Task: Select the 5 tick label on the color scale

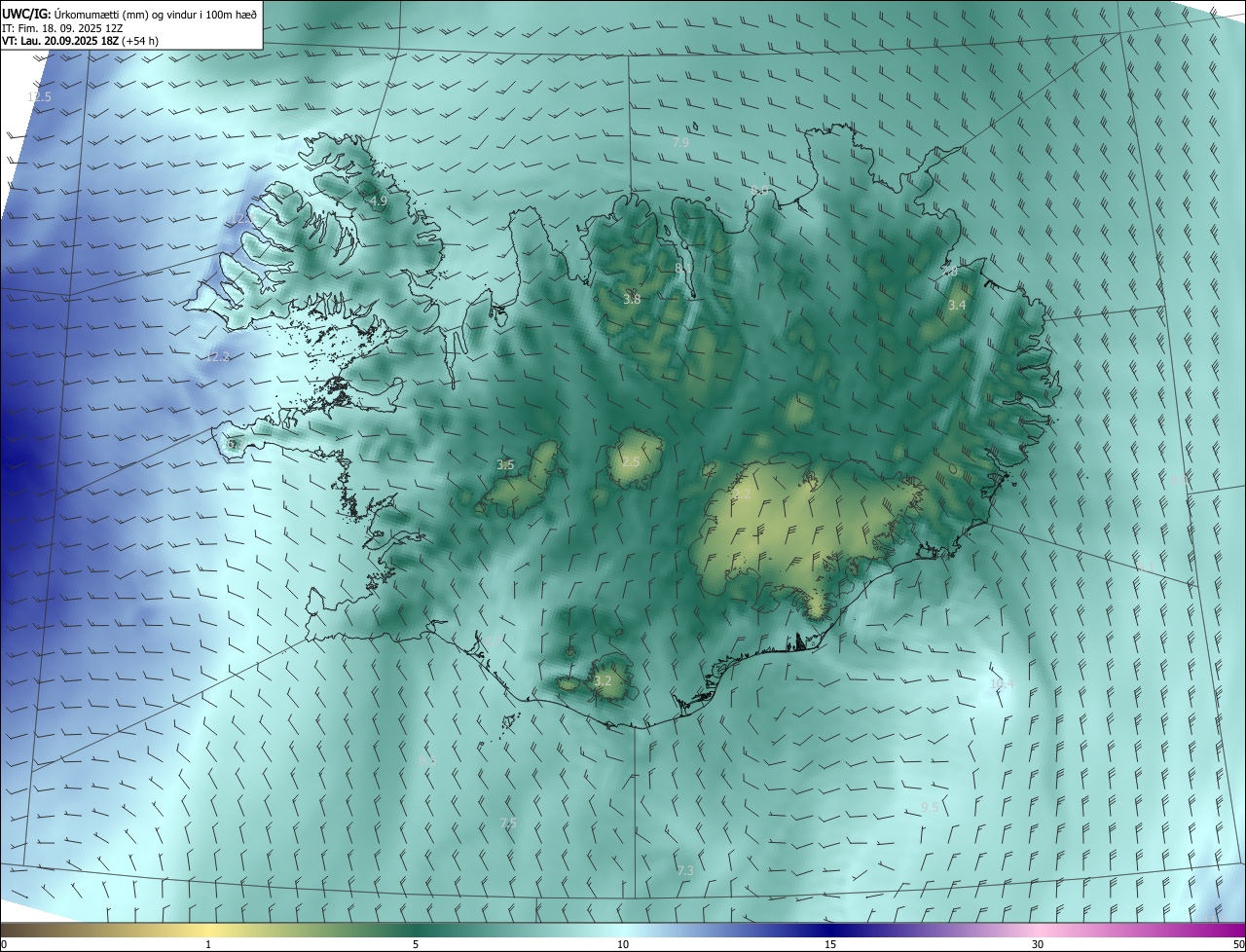Action: click(x=416, y=944)
